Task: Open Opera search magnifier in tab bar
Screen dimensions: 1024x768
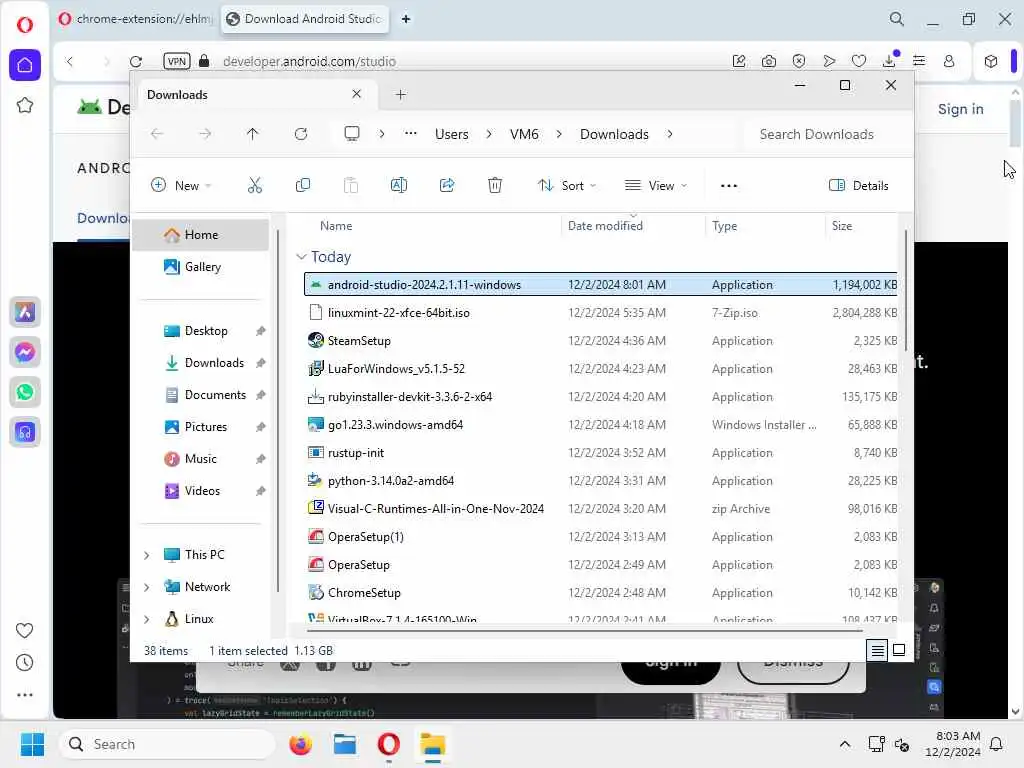Action: [x=897, y=20]
